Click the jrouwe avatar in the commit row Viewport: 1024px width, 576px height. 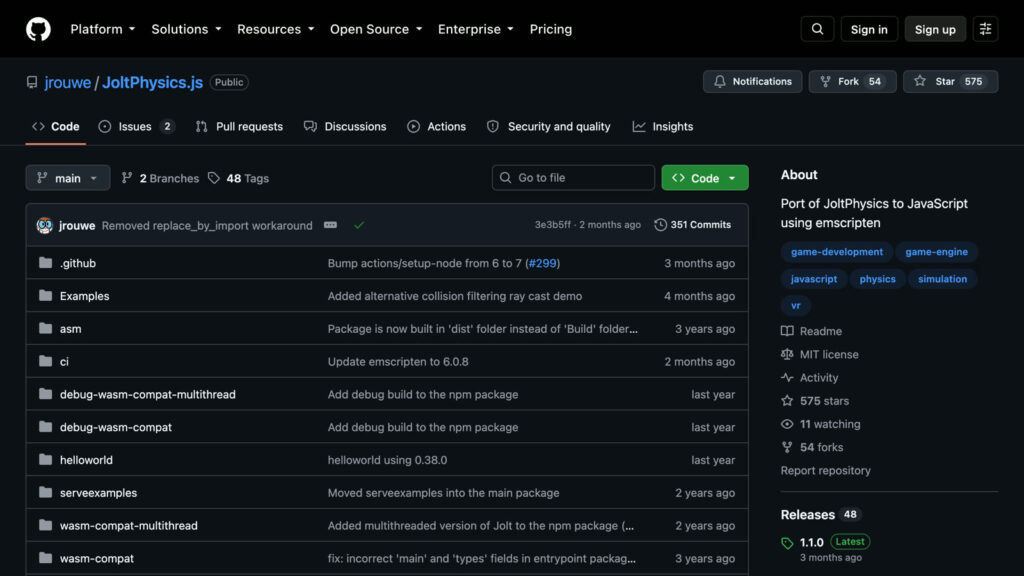(44, 225)
